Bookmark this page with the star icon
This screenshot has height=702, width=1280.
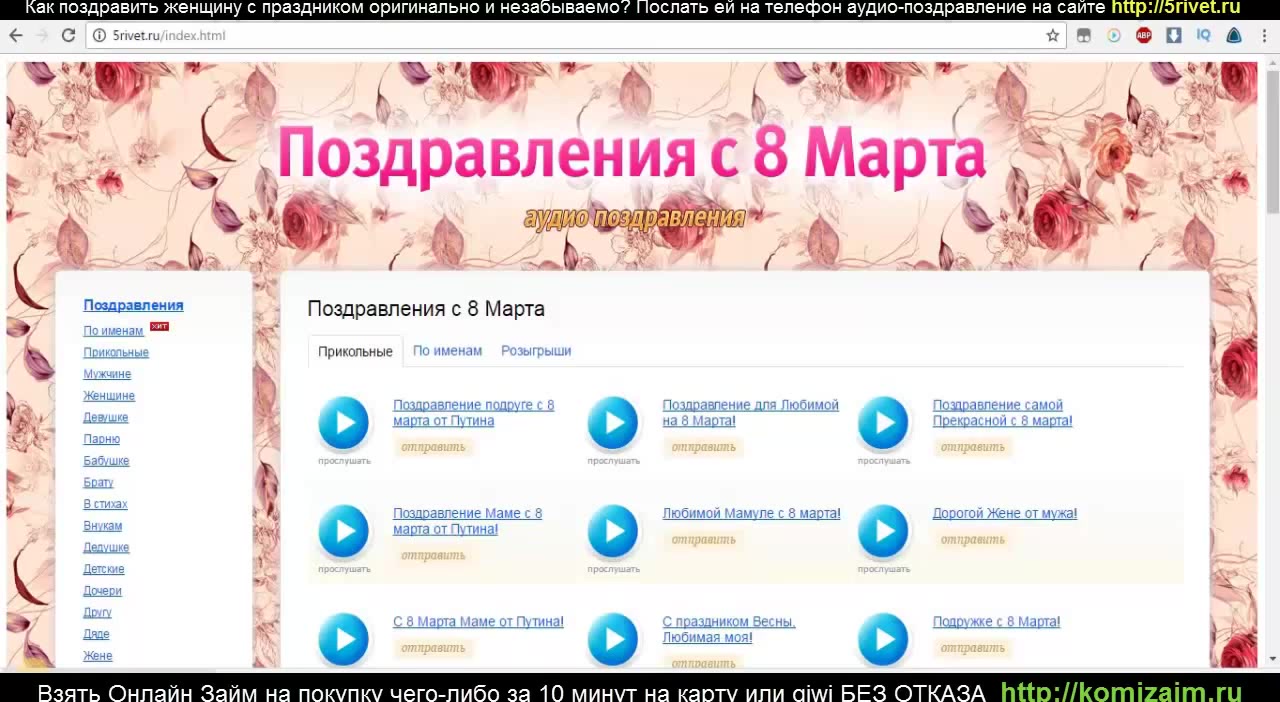1054,35
